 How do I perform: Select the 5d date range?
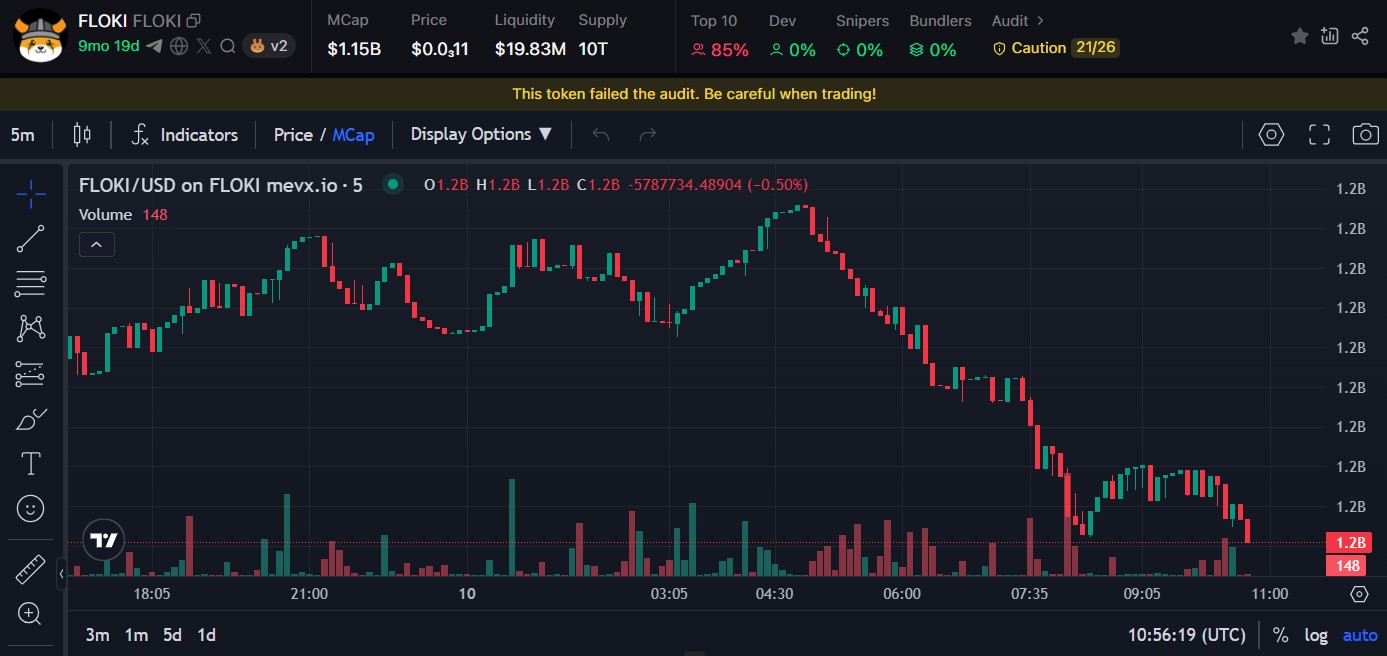click(172, 635)
